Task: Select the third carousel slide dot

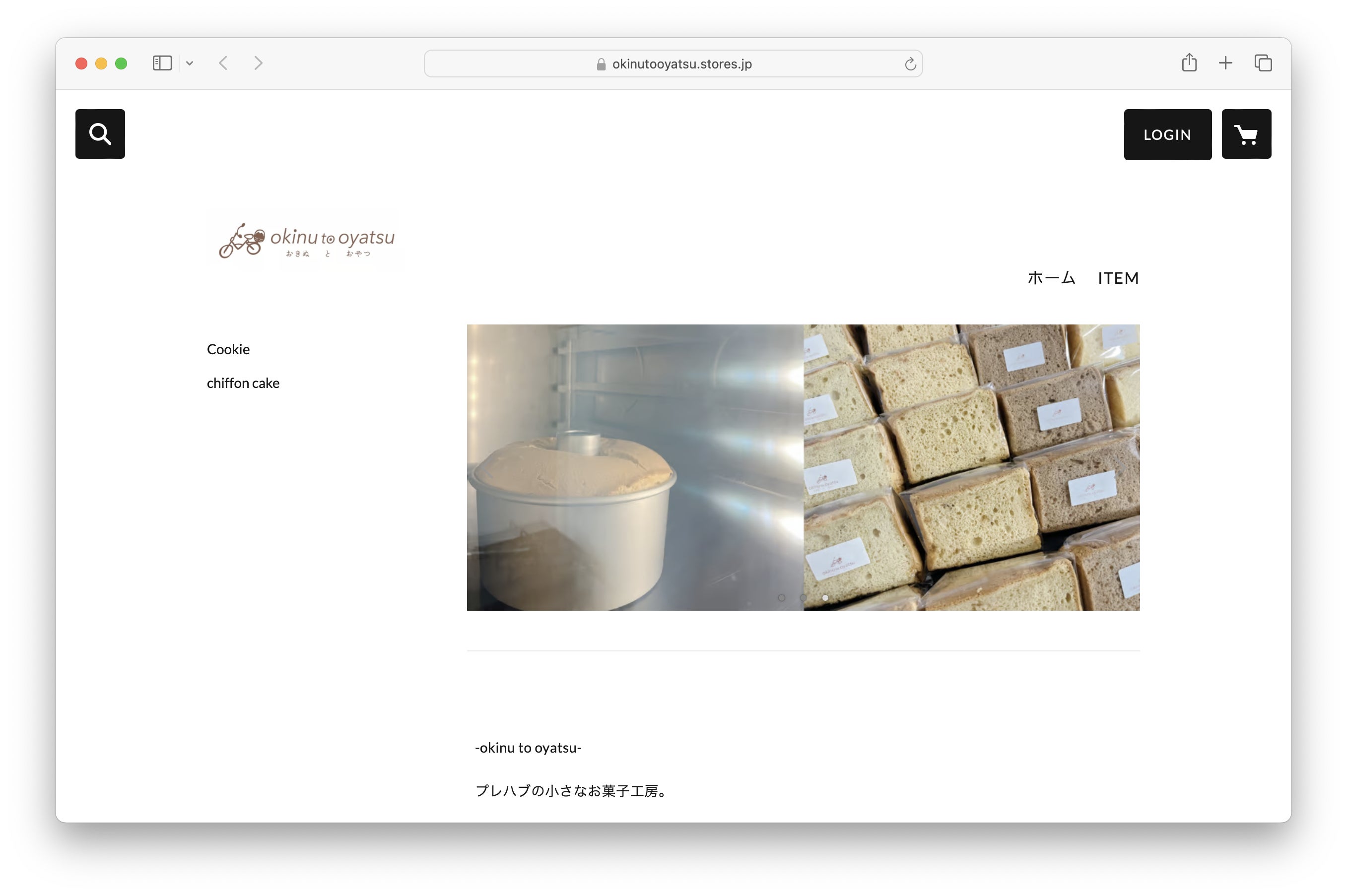Action: coord(825,598)
